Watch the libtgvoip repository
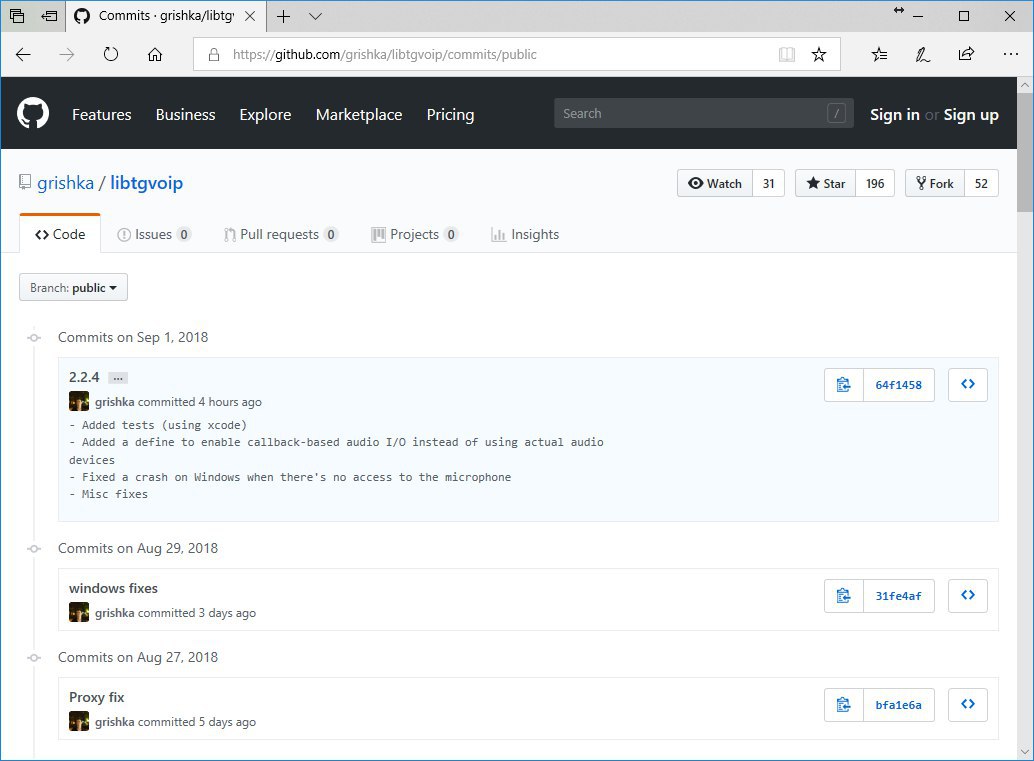Image resolution: width=1034 pixels, height=761 pixels. pyautogui.click(x=715, y=183)
